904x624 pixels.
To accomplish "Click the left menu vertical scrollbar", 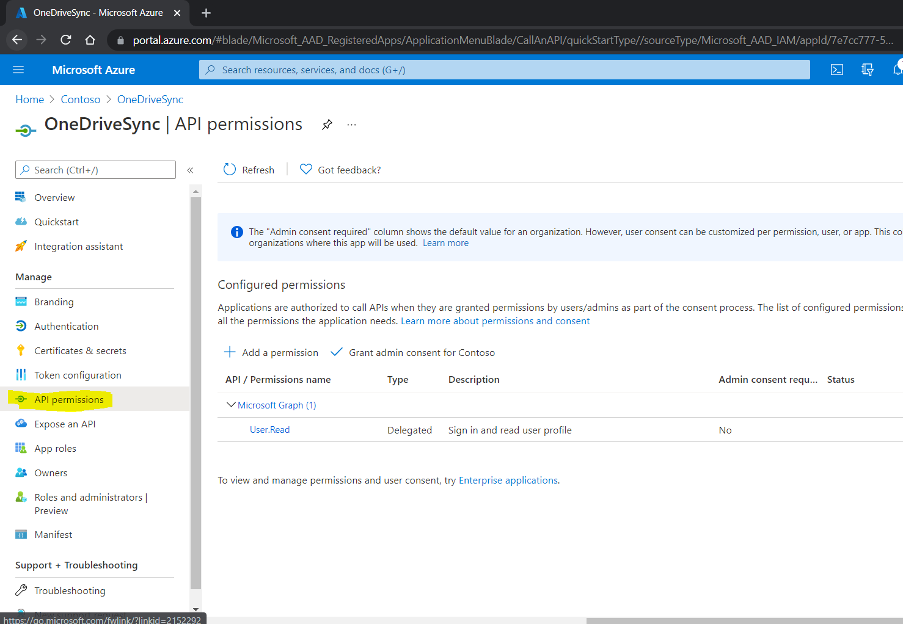I will pos(195,393).
